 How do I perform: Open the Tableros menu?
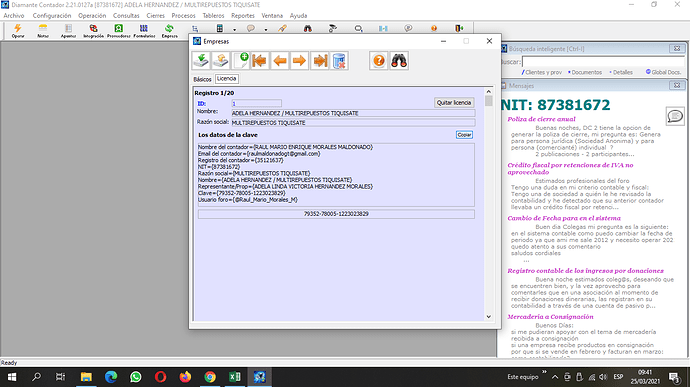tap(213, 15)
